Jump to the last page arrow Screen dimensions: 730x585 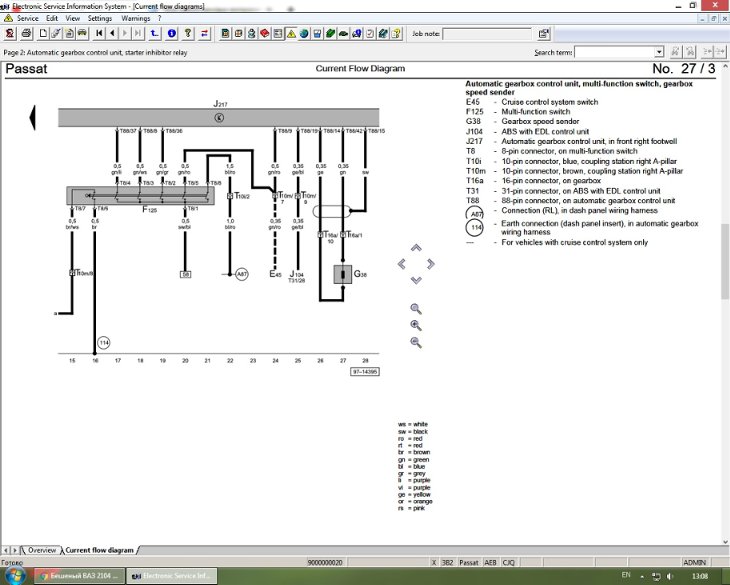pyautogui.click(x=138, y=34)
